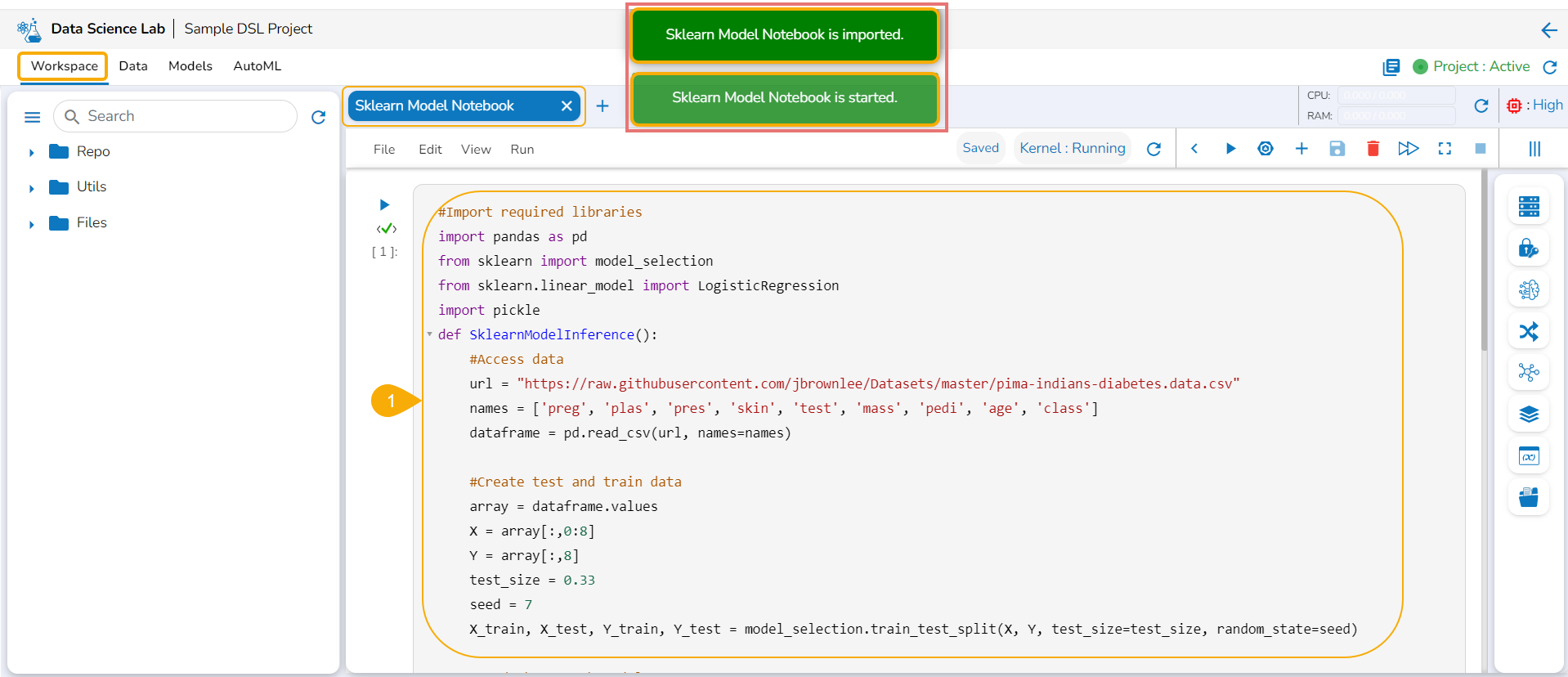Open the Run menu
Image resolution: width=1568 pixels, height=677 pixels.
tap(522, 150)
